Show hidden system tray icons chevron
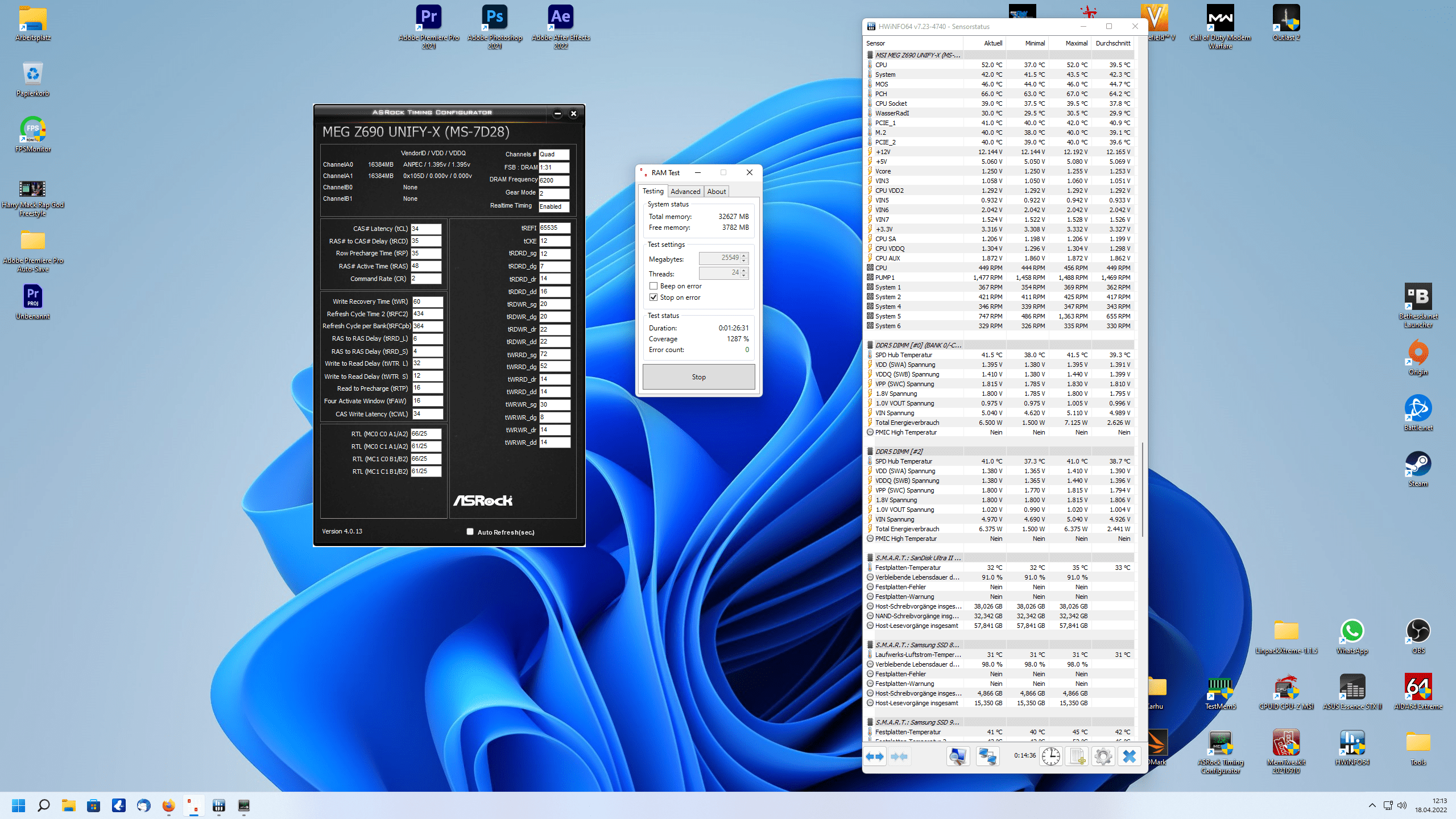 [1372, 805]
